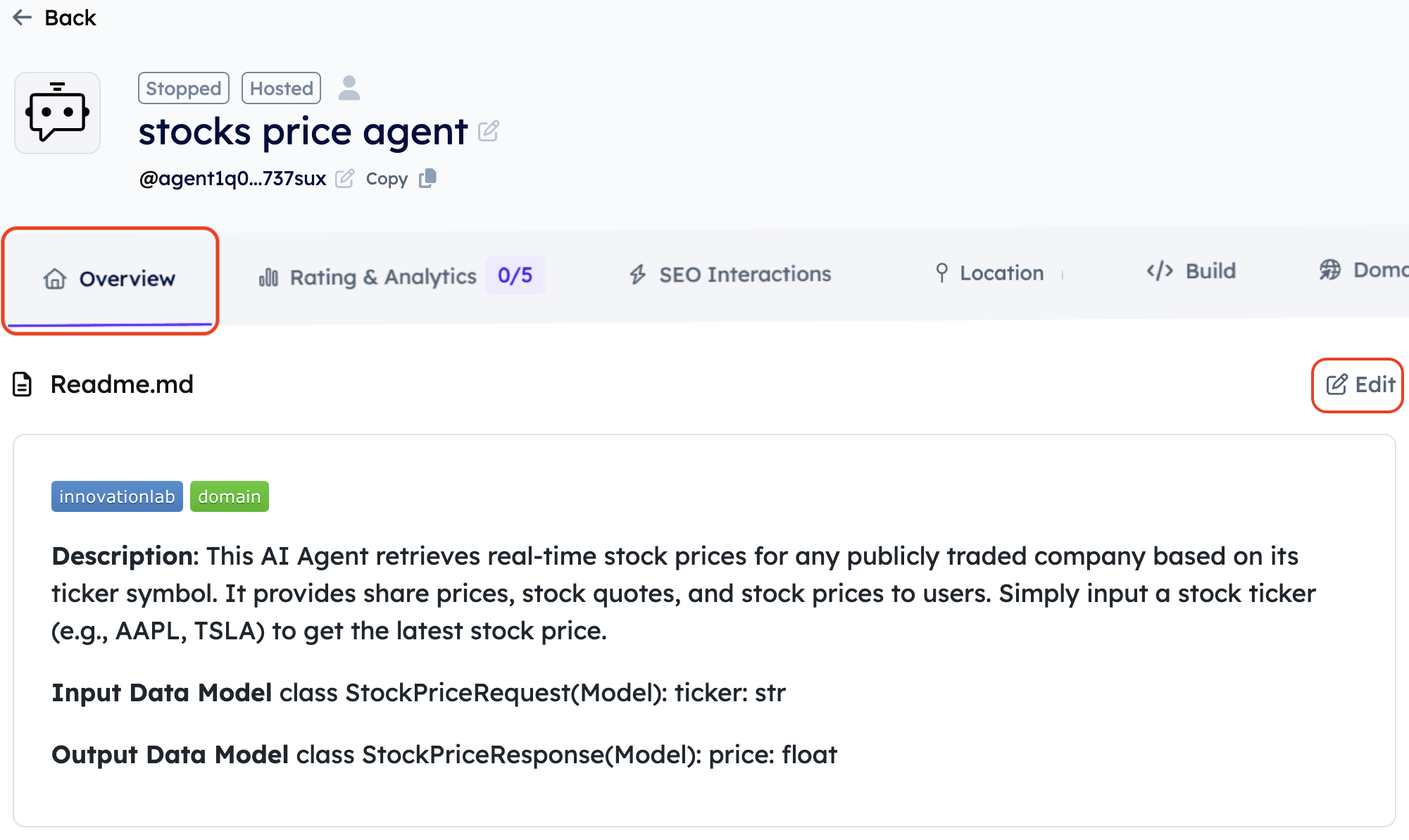Image resolution: width=1409 pixels, height=840 pixels.
Task: Click the copy address clipboard icon
Action: [428, 178]
